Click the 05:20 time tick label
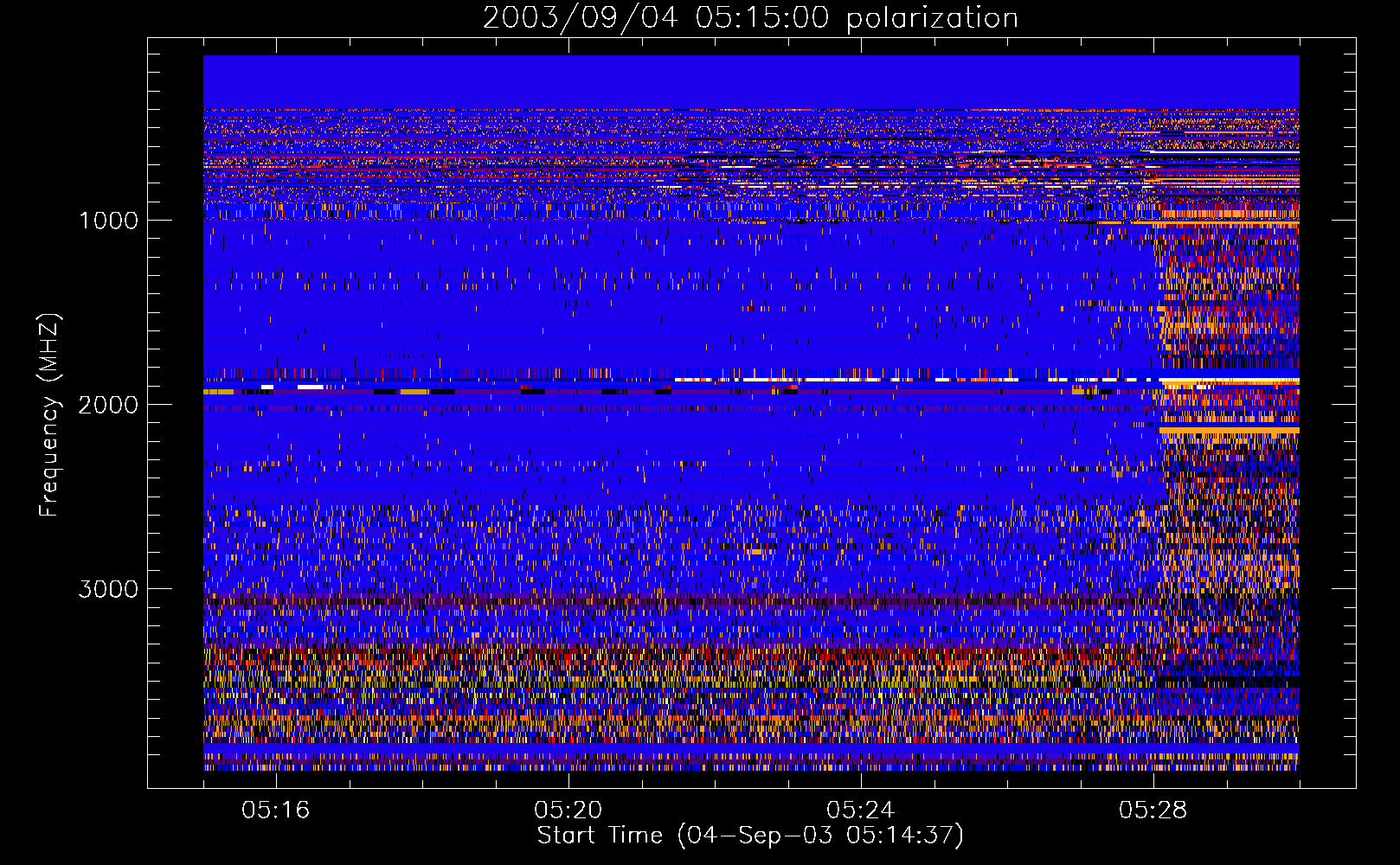This screenshot has width=1400, height=865. pyautogui.click(x=568, y=810)
